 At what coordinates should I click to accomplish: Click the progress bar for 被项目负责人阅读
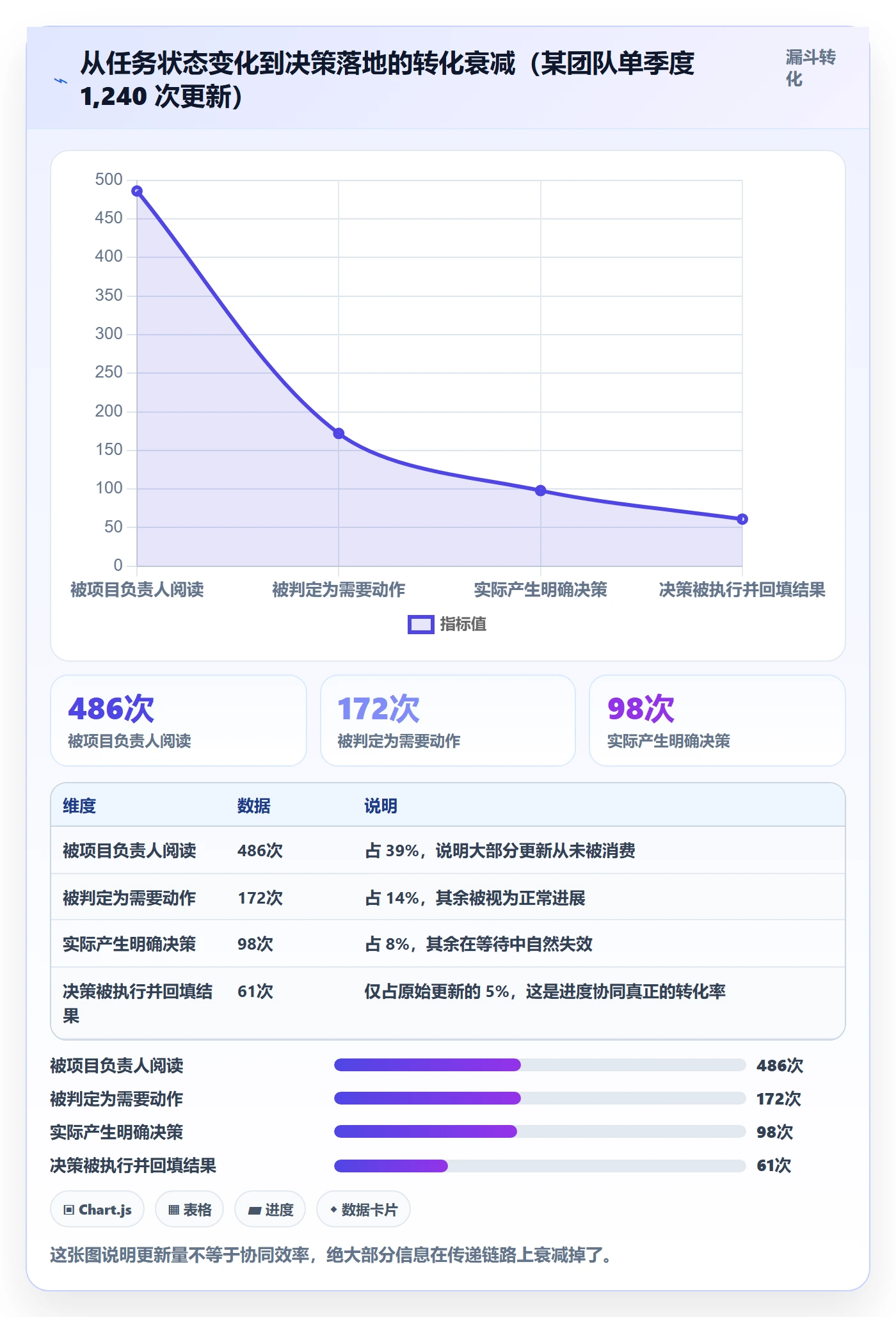tap(540, 1065)
